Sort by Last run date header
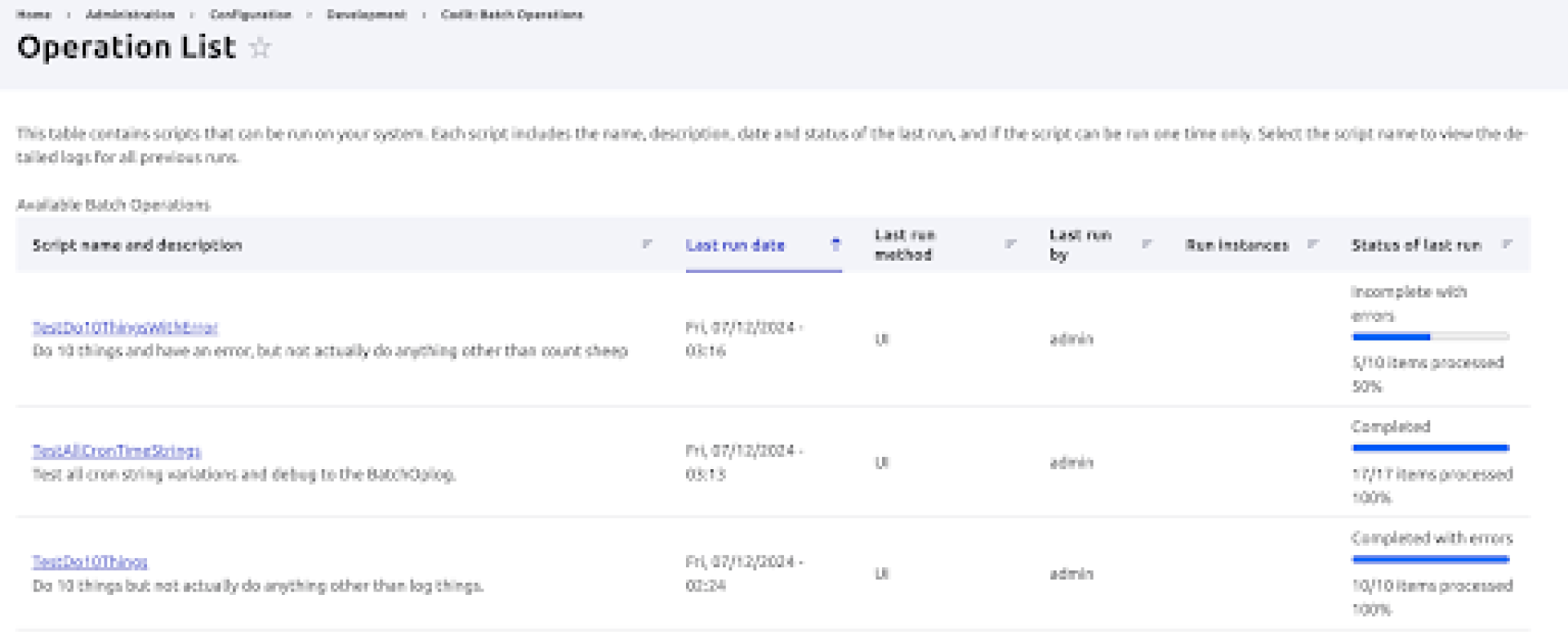Image resolution: width=1568 pixels, height=644 pixels. [735, 245]
